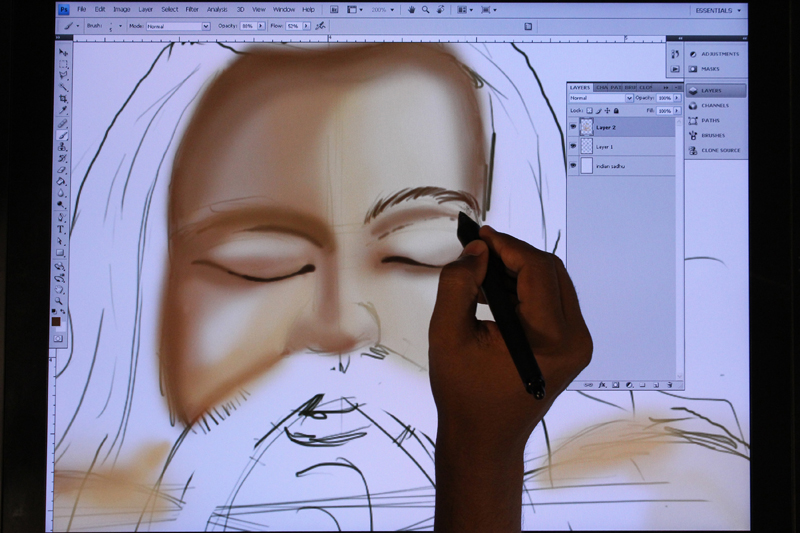Click the Paths button in the panel dock
Viewport: 800px width, 533px height.
click(x=693, y=120)
